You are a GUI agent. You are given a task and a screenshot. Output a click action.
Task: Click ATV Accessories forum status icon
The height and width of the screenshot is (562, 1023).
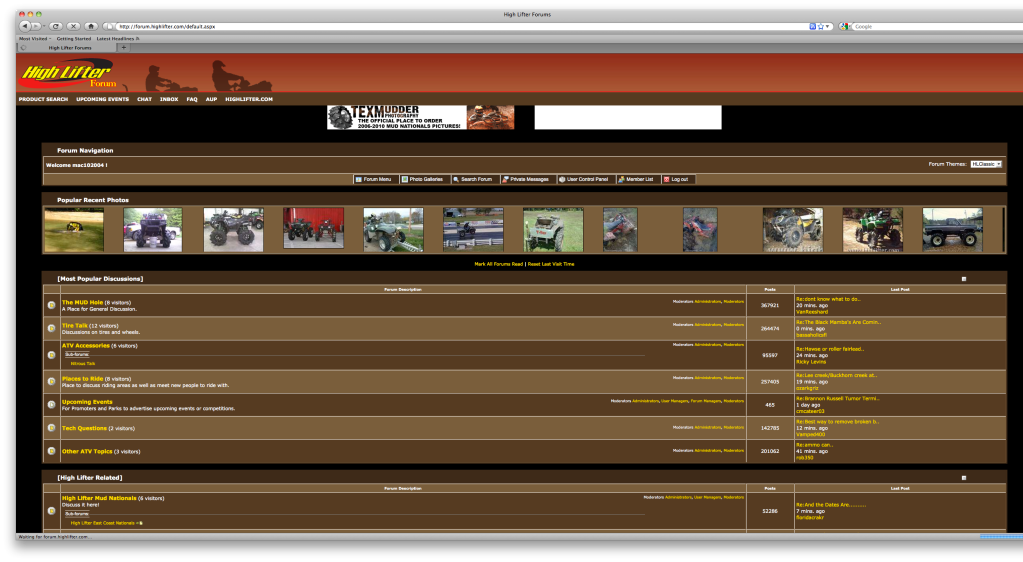click(52, 355)
